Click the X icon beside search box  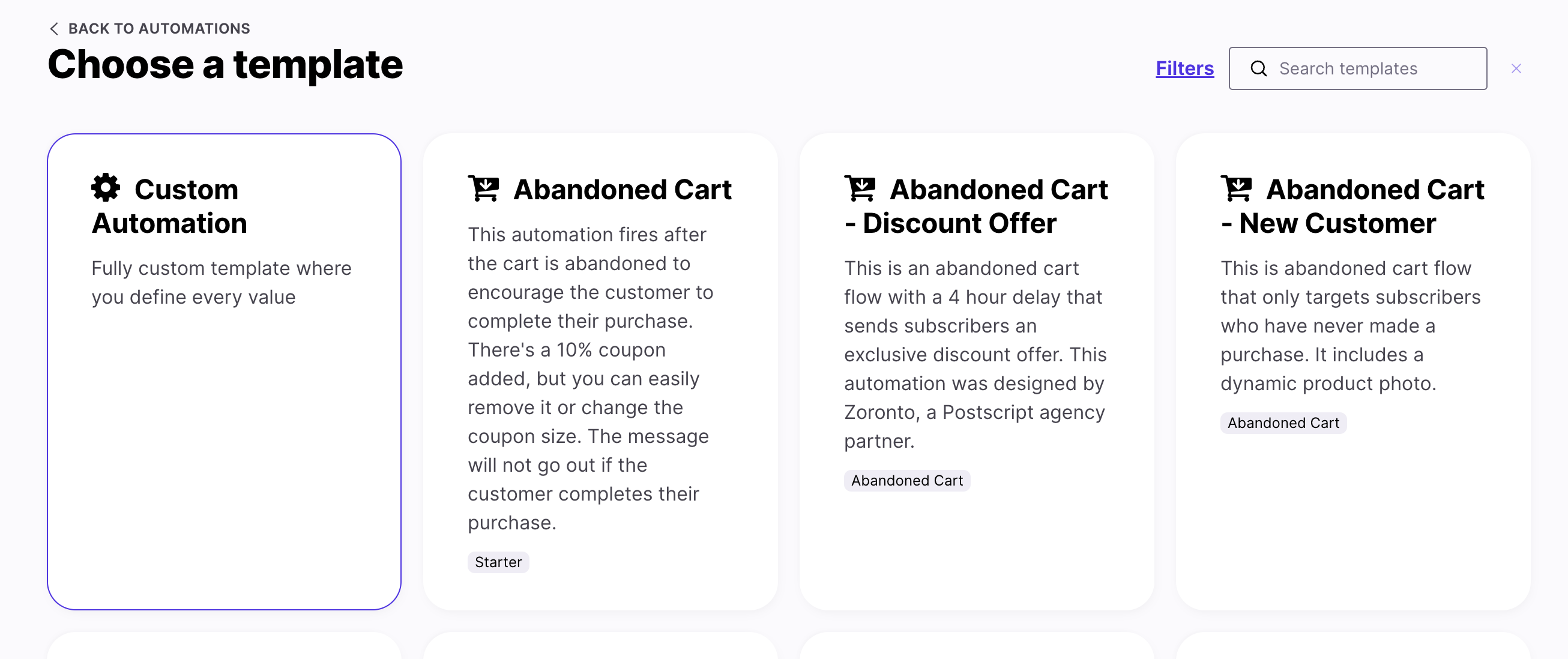click(x=1516, y=69)
